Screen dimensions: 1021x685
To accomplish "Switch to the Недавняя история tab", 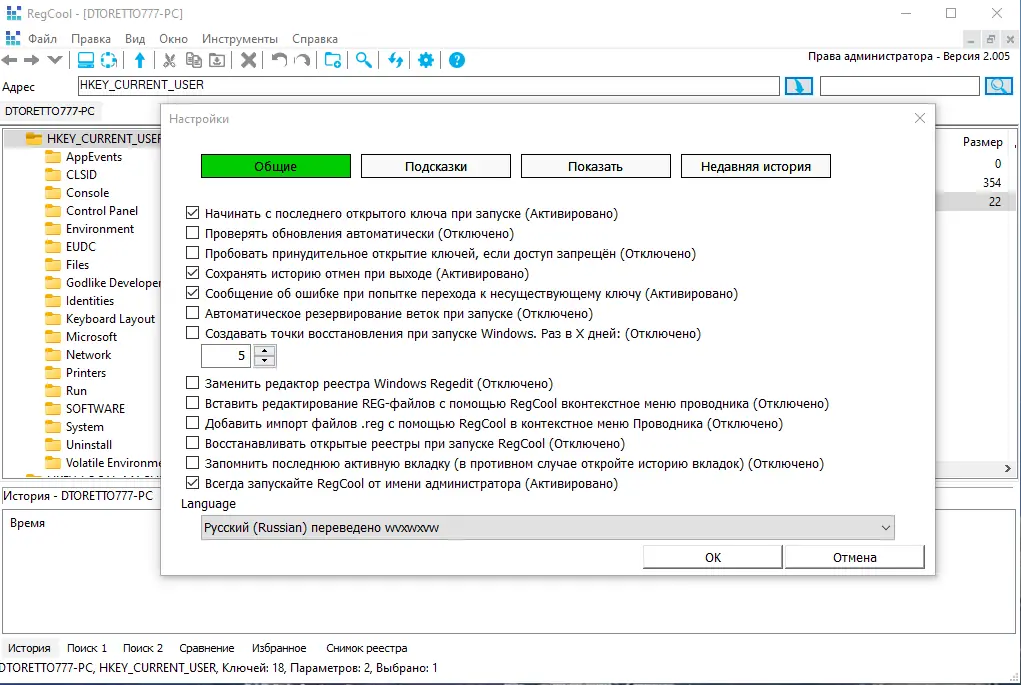I will (755, 166).
